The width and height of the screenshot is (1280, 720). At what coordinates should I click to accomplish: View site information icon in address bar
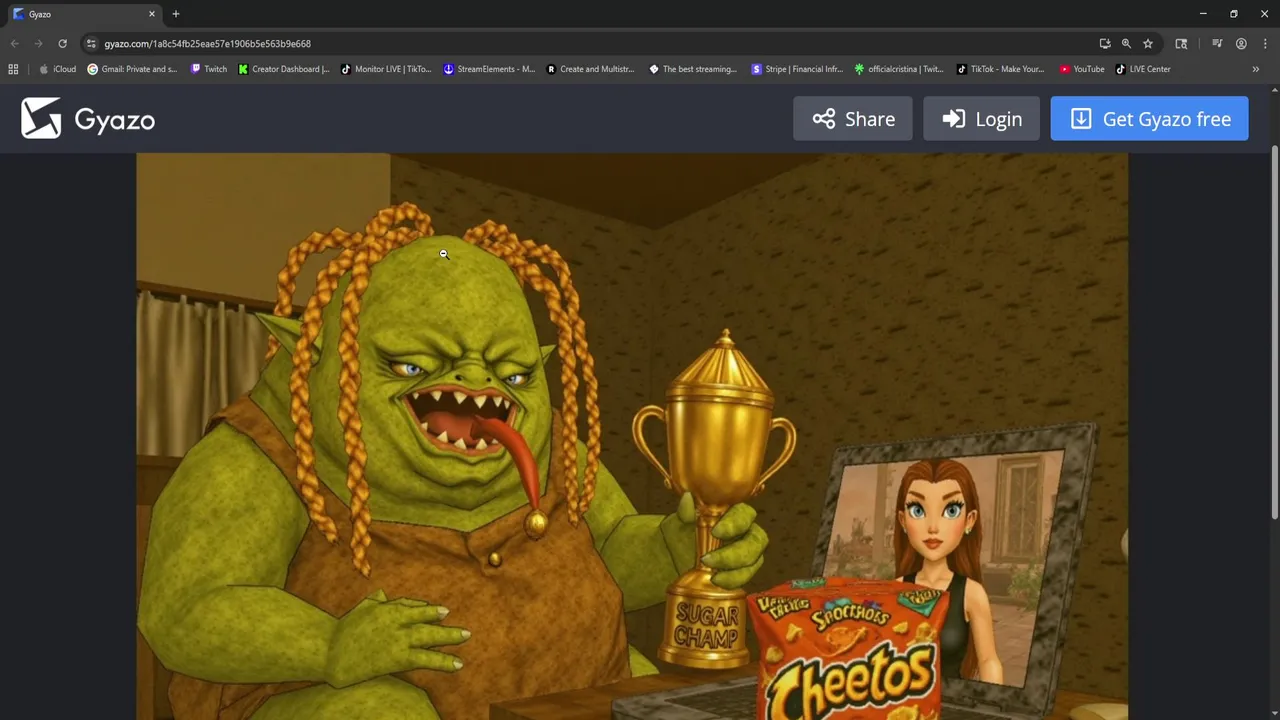(x=91, y=44)
